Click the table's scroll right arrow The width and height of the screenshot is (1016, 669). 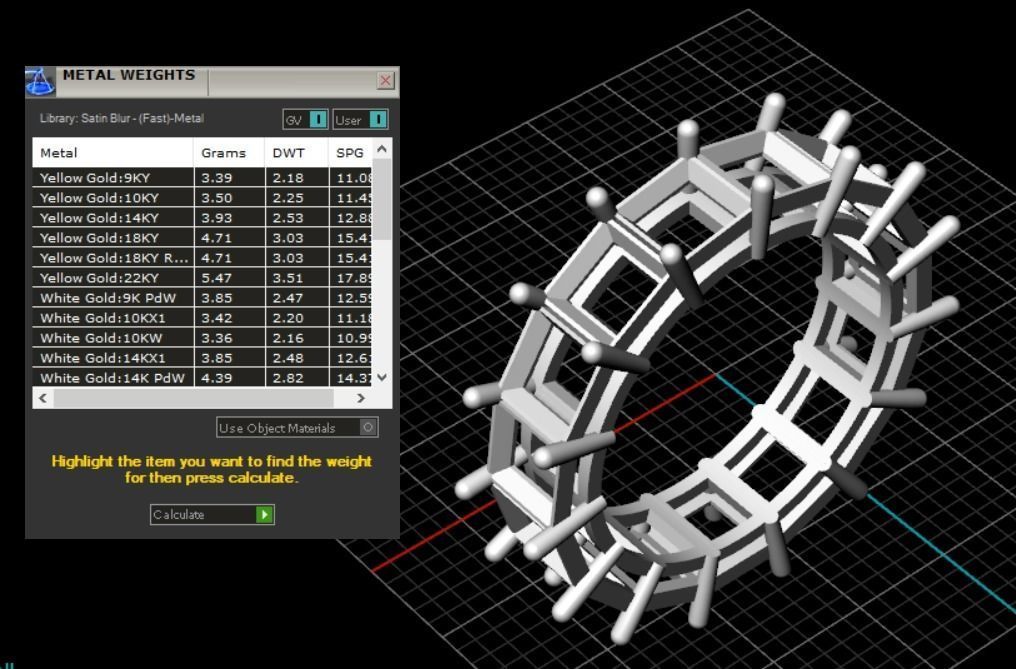coord(361,398)
